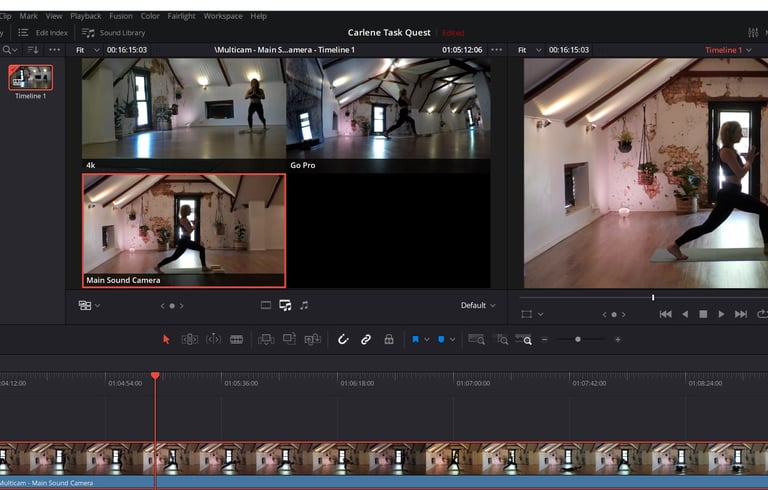Click the Insert Clip icon
The height and width of the screenshot is (490, 768).
266,339
